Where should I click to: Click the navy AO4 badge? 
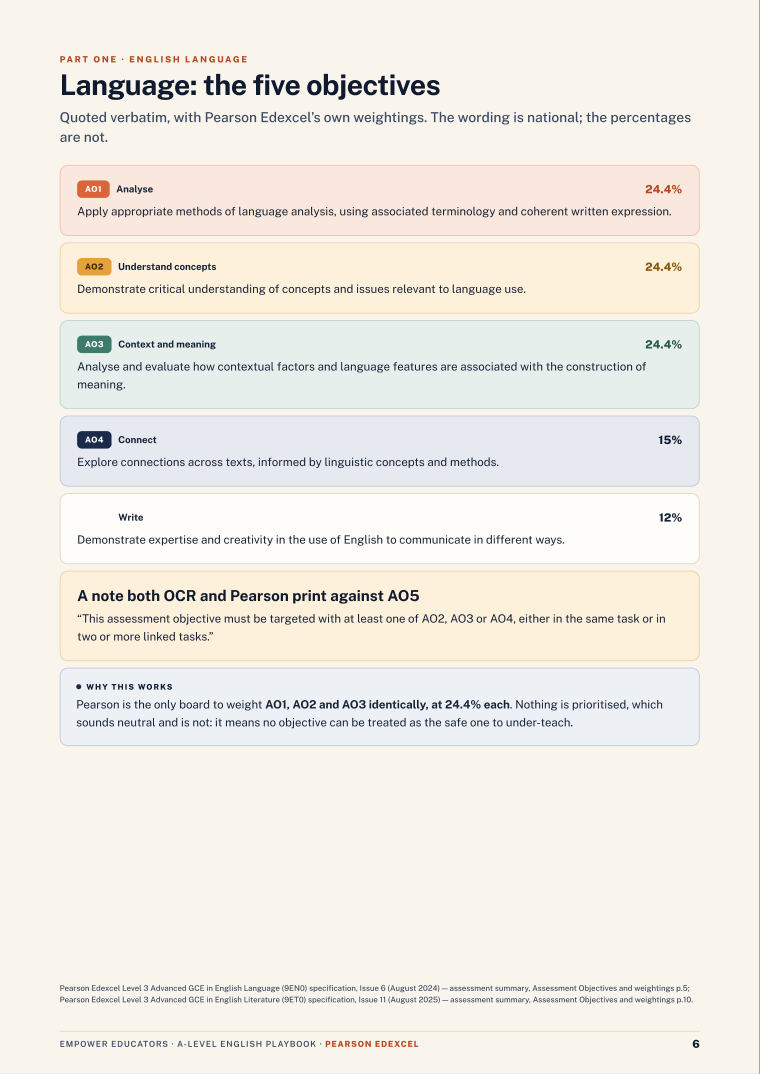point(94,440)
